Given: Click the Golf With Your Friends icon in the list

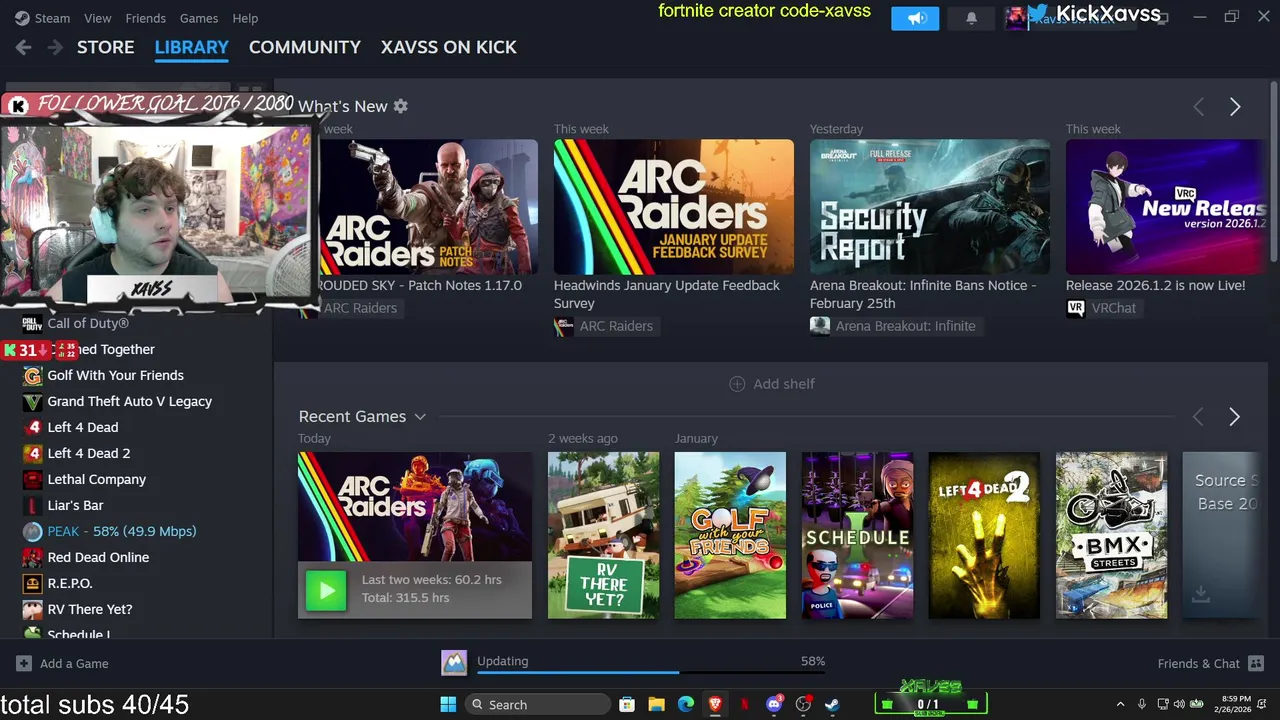Looking at the screenshot, I should coord(33,375).
